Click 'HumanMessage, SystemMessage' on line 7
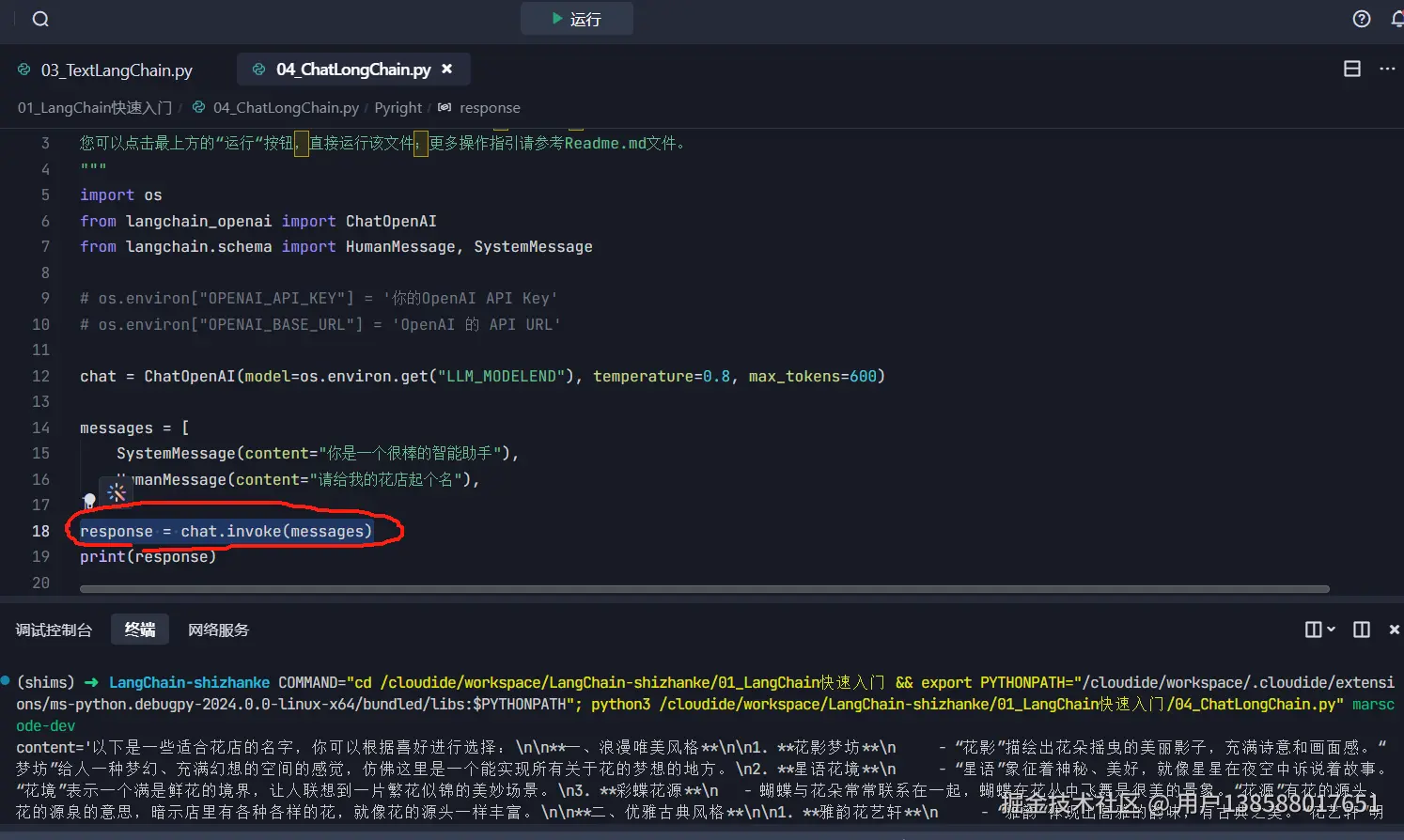The height and width of the screenshot is (840, 1404). pyautogui.click(x=469, y=247)
